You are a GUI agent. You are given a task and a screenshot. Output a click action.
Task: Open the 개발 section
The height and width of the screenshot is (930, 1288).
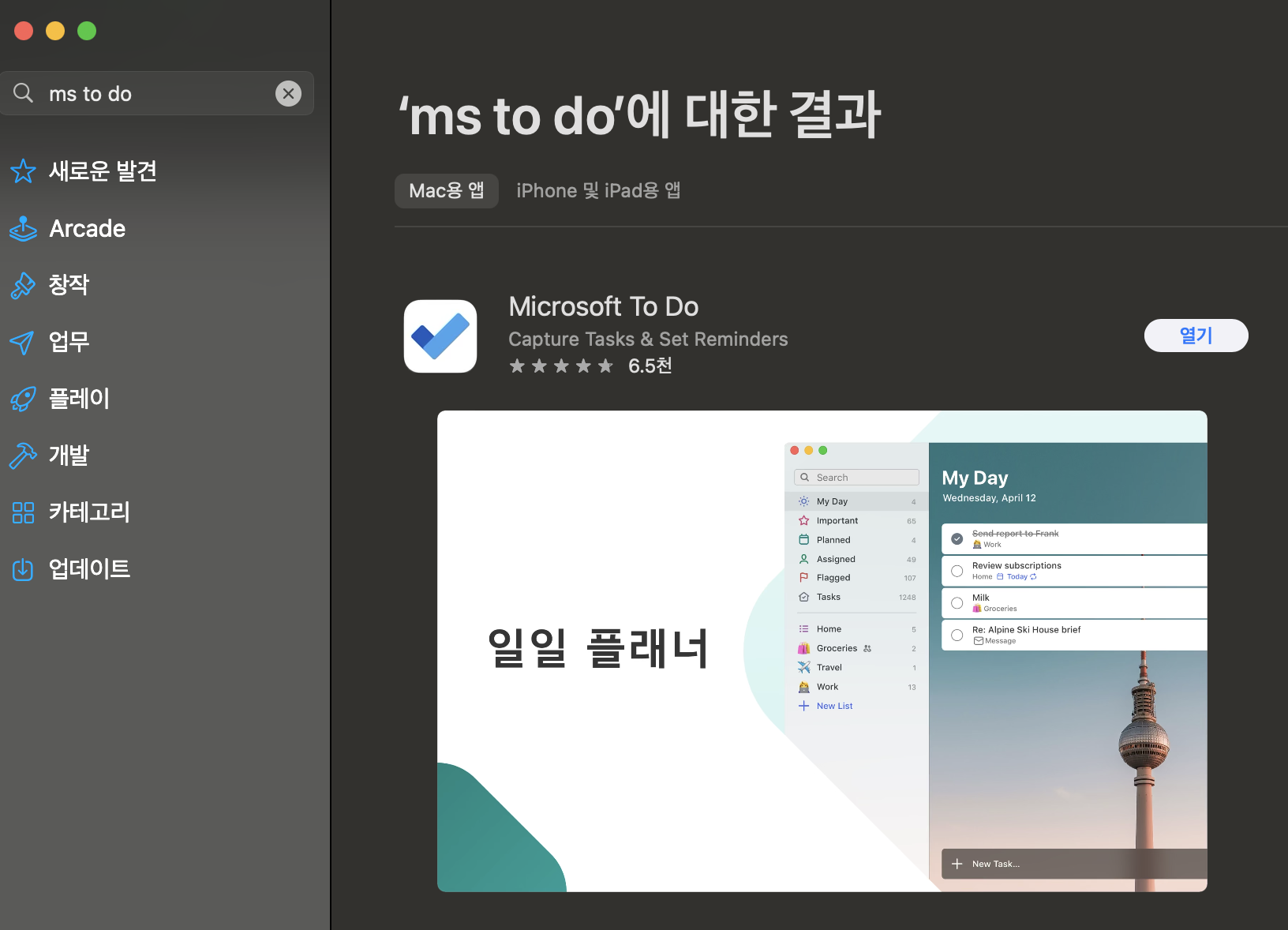pyautogui.click(x=69, y=456)
